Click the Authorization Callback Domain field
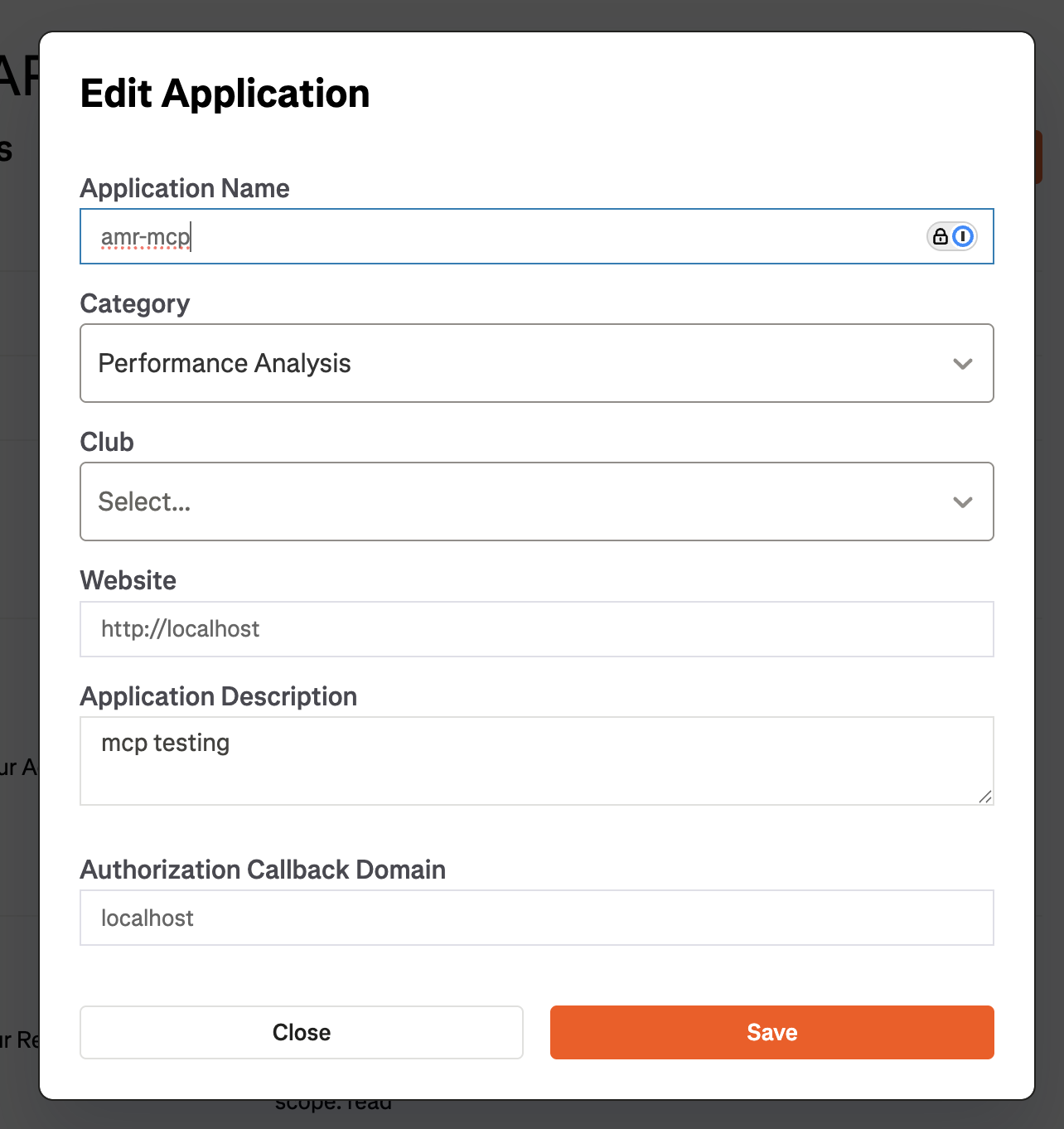Screen dimensions: 1064x1129 pos(536,918)
